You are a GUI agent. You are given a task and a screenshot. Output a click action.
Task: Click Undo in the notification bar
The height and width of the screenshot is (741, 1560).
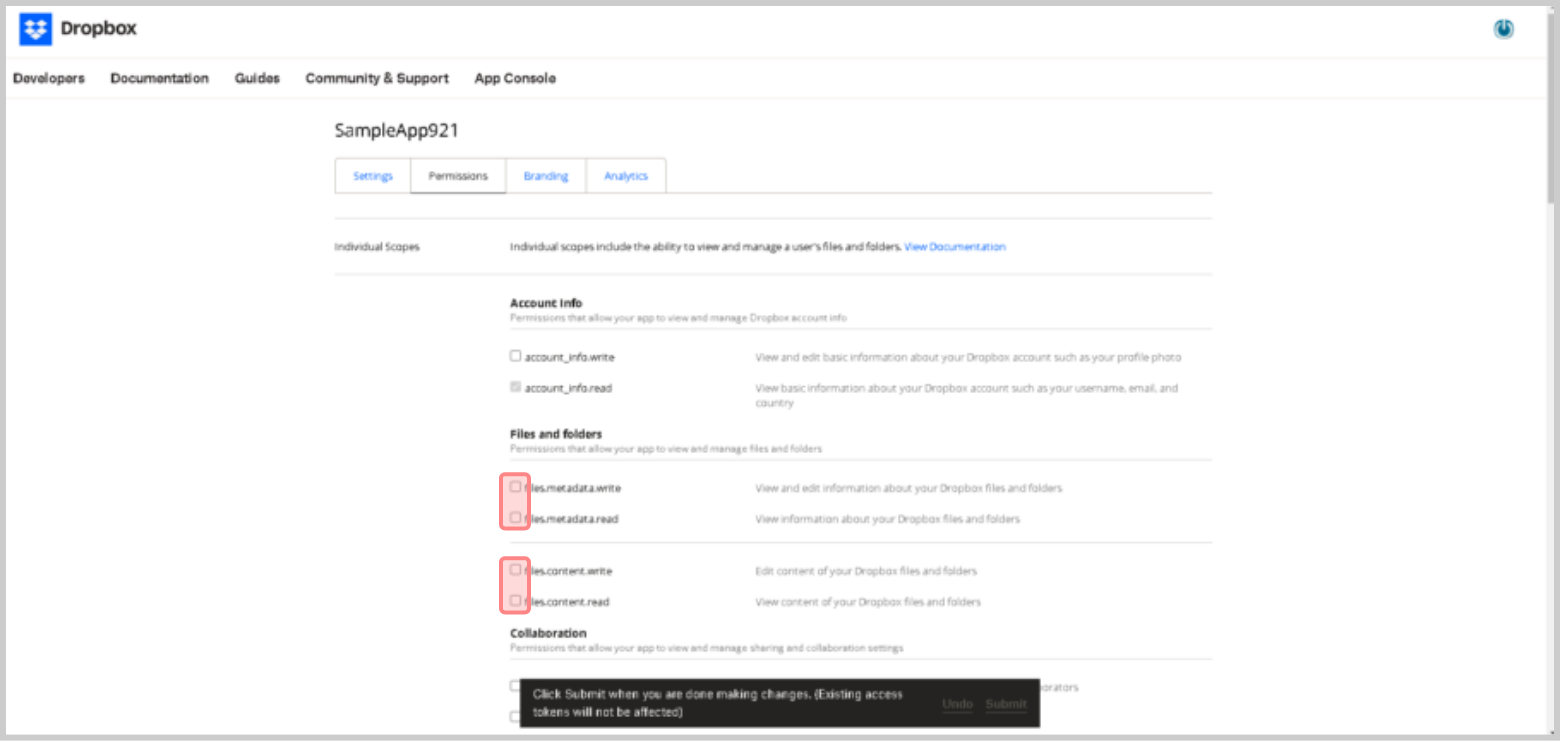[957, 704]
